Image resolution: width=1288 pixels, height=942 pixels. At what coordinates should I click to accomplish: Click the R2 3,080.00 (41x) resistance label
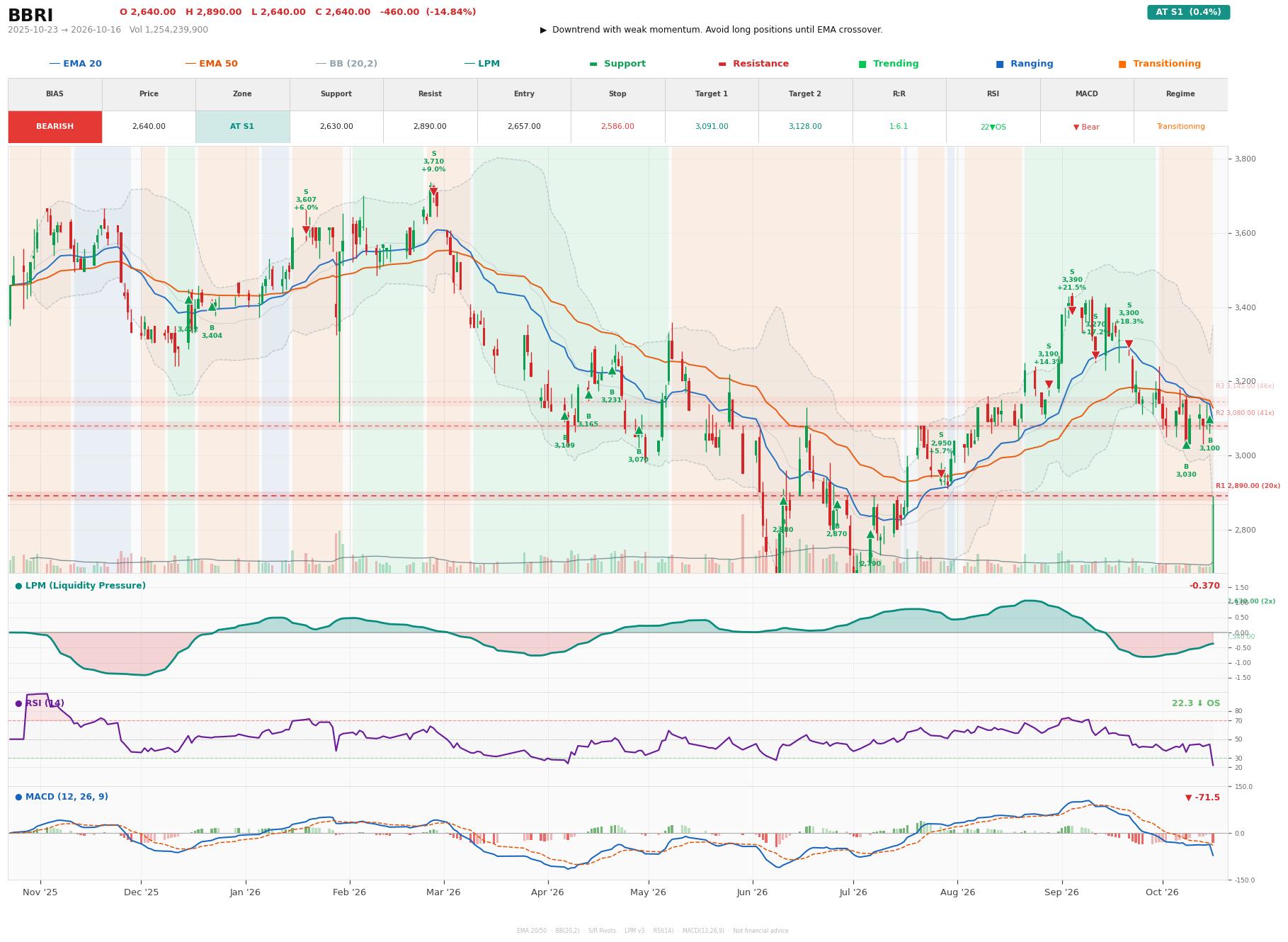1245,413
